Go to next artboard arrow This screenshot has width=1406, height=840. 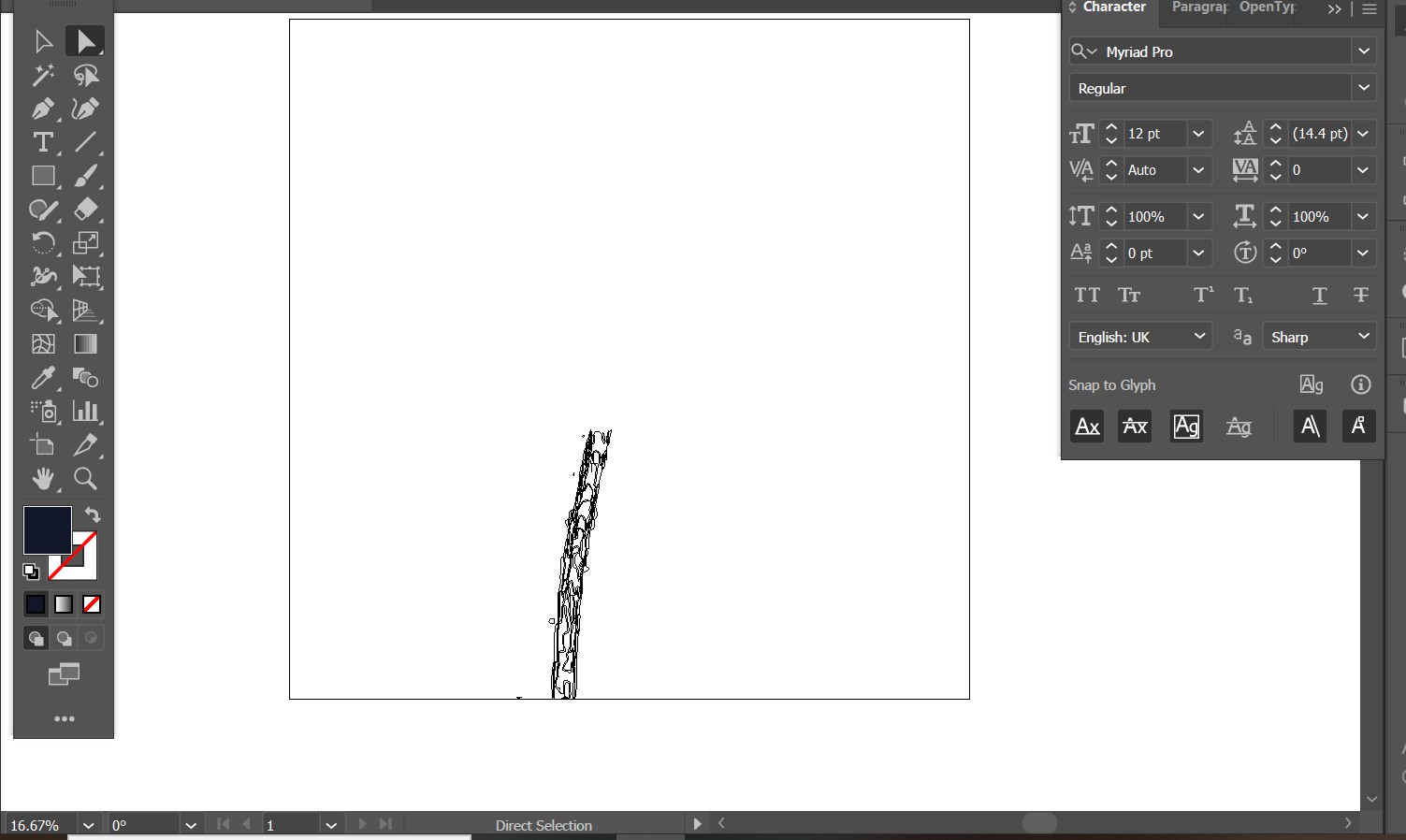[363, 824]
